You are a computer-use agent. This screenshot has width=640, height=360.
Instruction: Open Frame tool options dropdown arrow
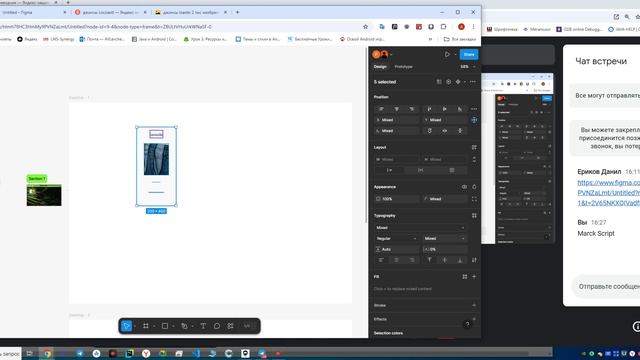[x=154, y=327]
